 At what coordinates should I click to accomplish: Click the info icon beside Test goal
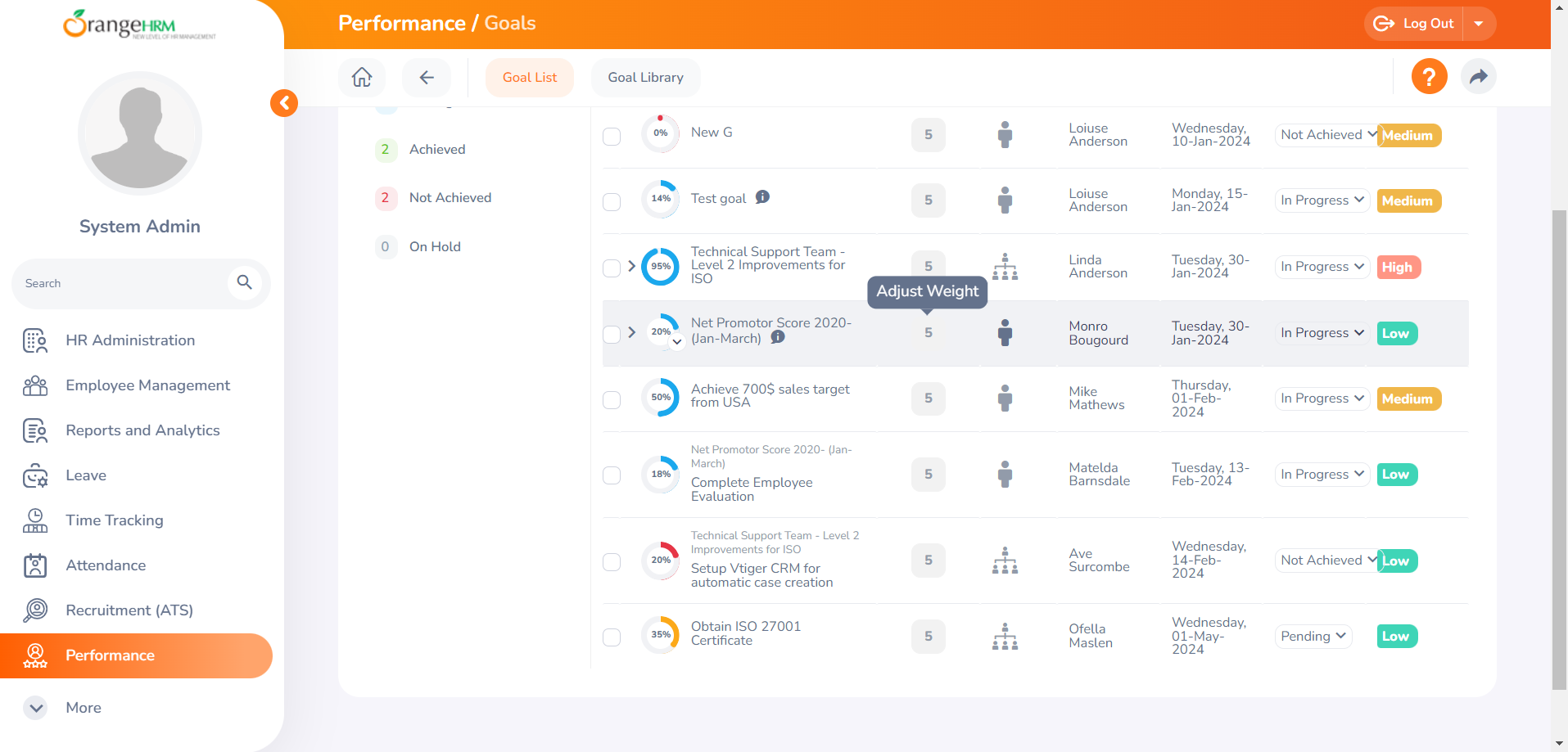click(762, 196)
